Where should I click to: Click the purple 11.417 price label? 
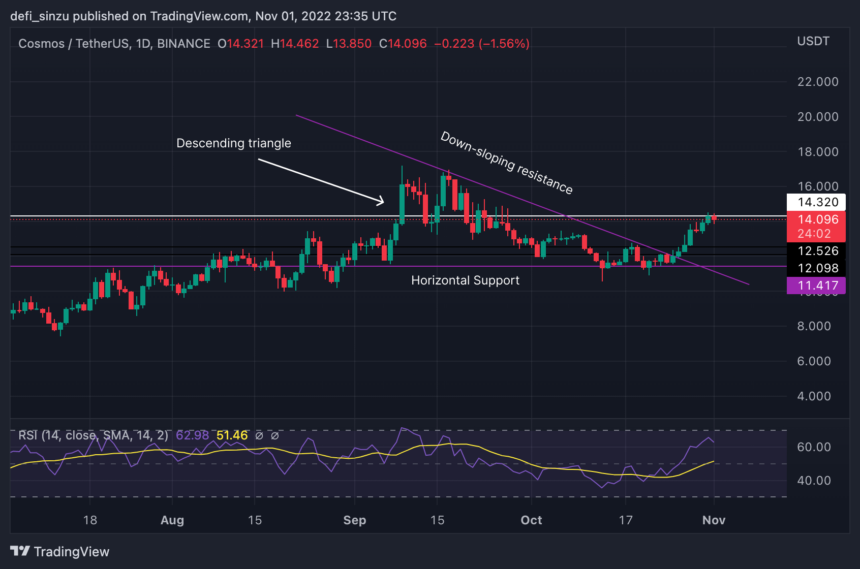coord(814,286)
